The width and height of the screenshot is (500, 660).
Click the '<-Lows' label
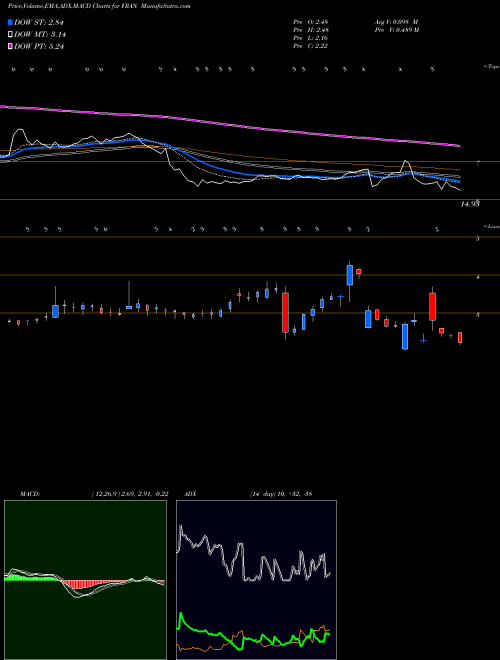pos(492,226)
